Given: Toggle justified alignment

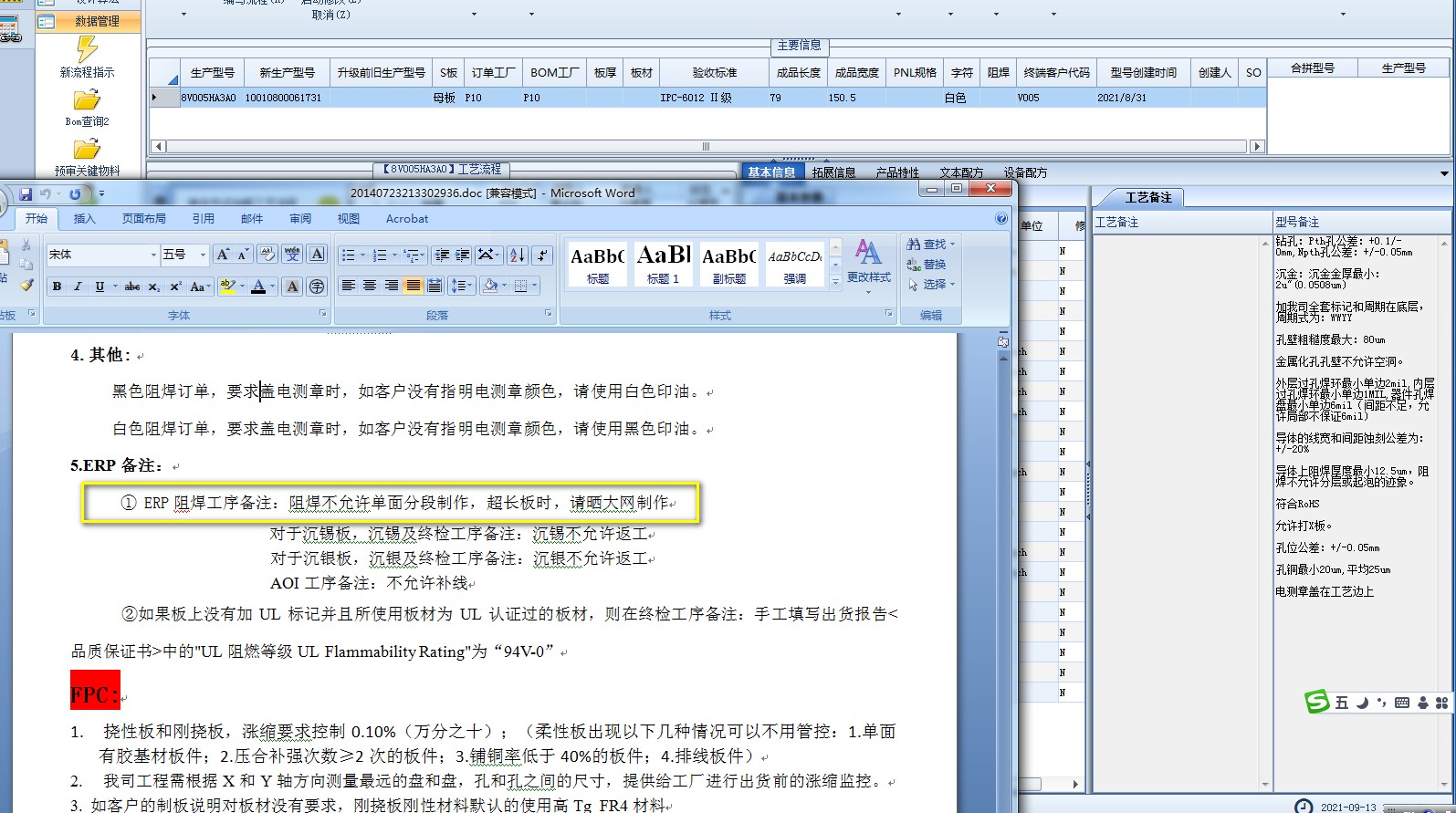Looking at the screenshot, I should (414, 286).
